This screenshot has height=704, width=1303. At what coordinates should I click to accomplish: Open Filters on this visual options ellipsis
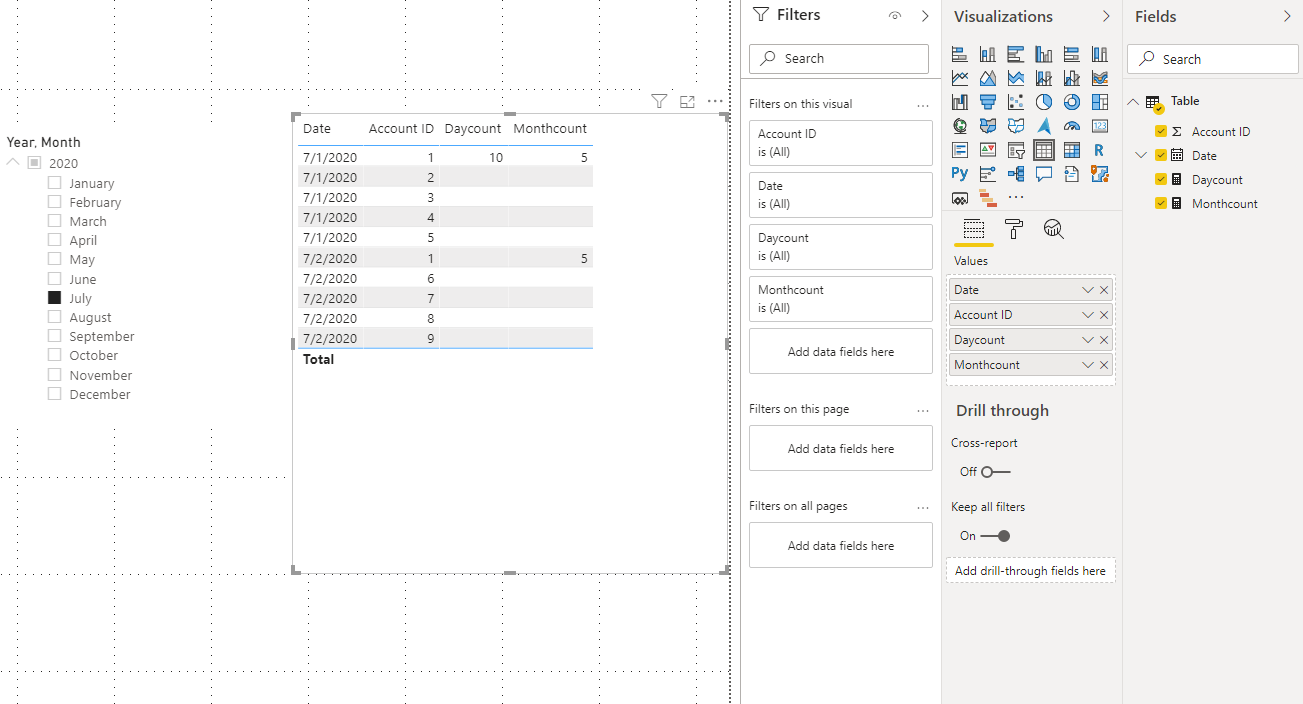[x=923, y=105]
